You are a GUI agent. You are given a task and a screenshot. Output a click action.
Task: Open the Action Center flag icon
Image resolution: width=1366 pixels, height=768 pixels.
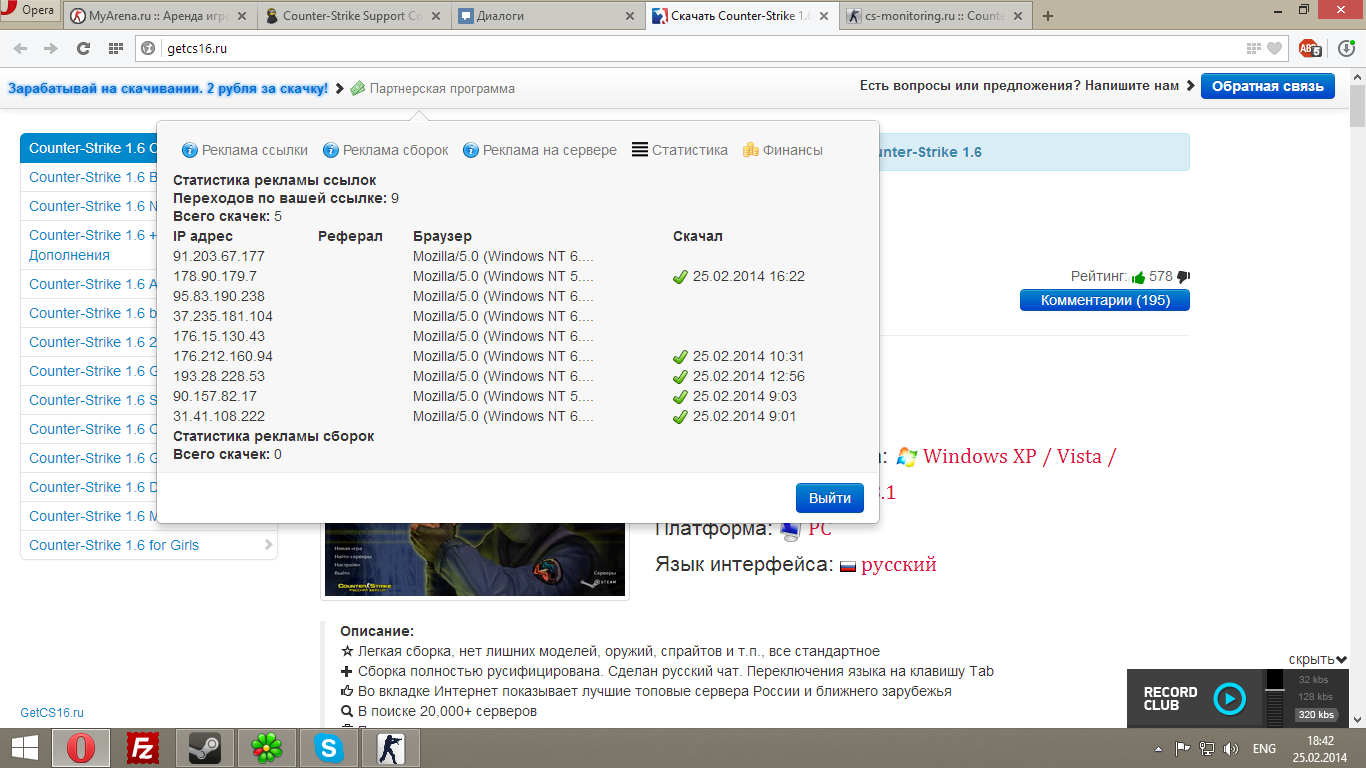pyautogui.click(x=1182, y=748)
